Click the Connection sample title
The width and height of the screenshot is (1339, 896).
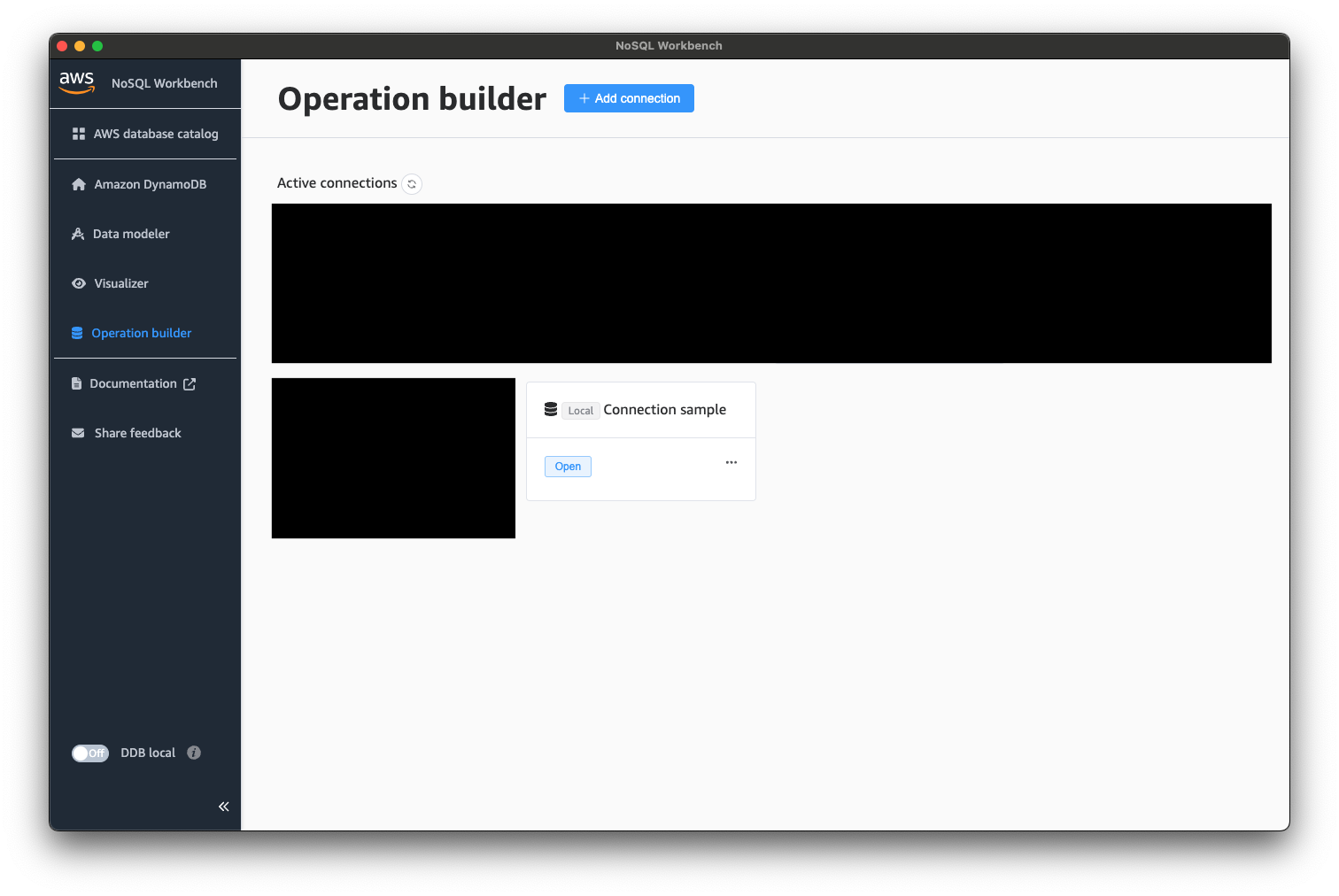tap(665, 410)
